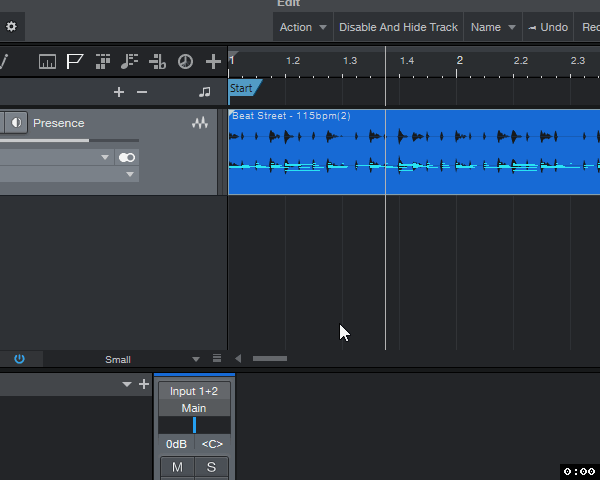Open the Chord track icon
The image size is (600, 480).
point(129,61)
